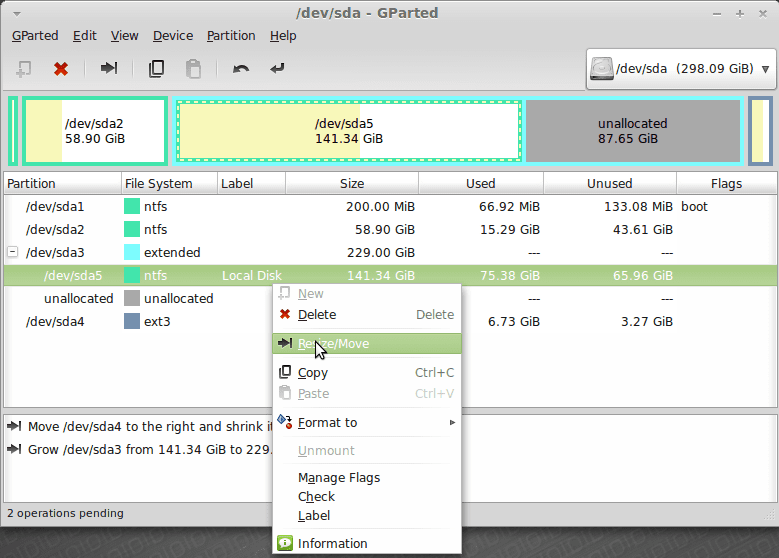Open the /dev/sda device selector dropdown
779x558 pixels.
click(x=681, y=69)
